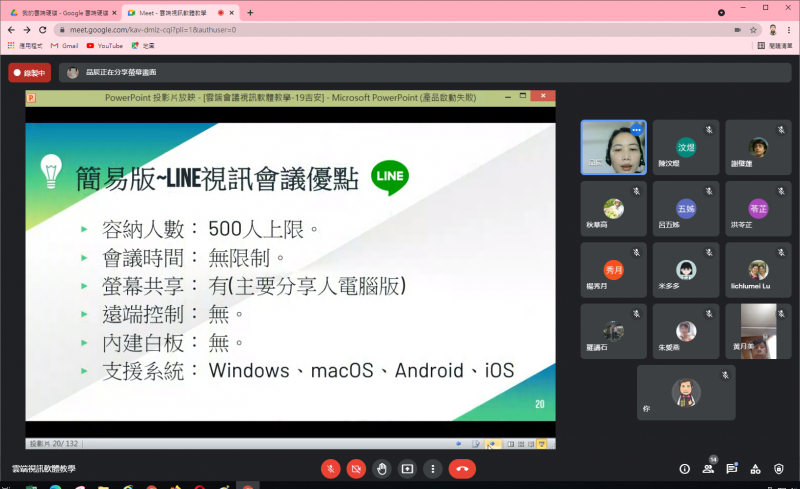
Task: Open the YouTube bookmark
Action: [105, 45]
